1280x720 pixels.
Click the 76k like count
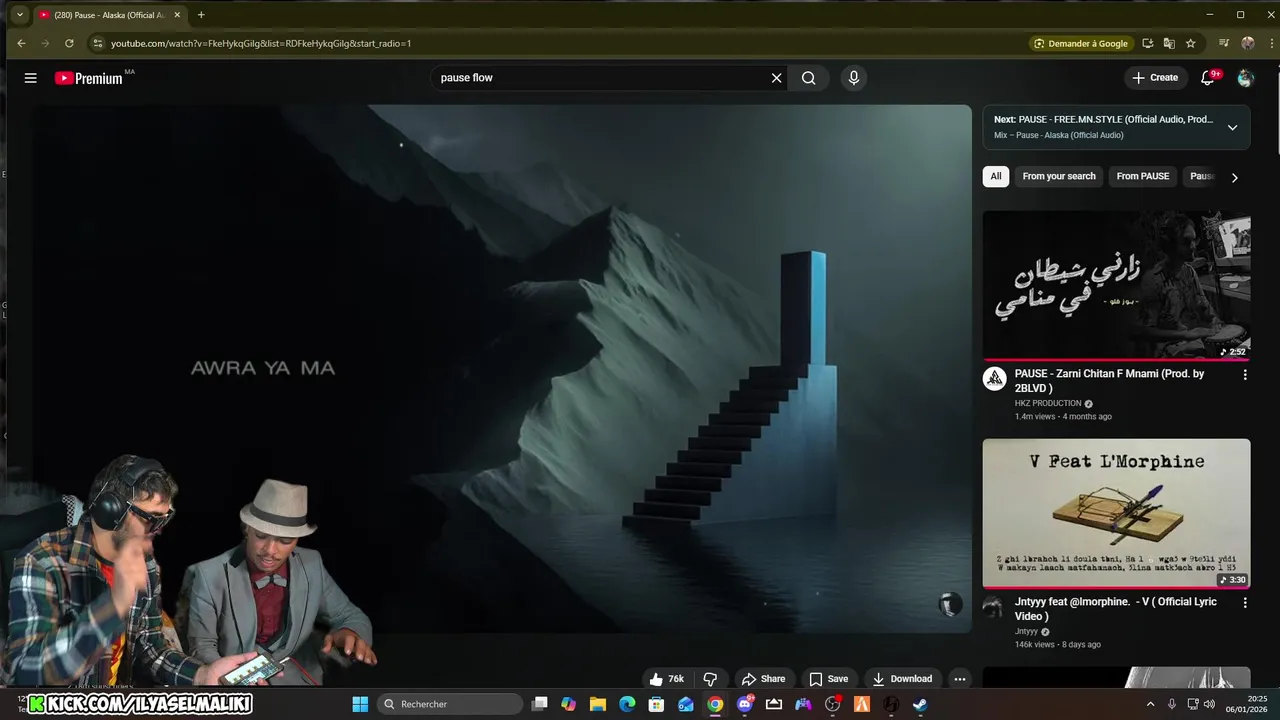[x=676, y=679]
